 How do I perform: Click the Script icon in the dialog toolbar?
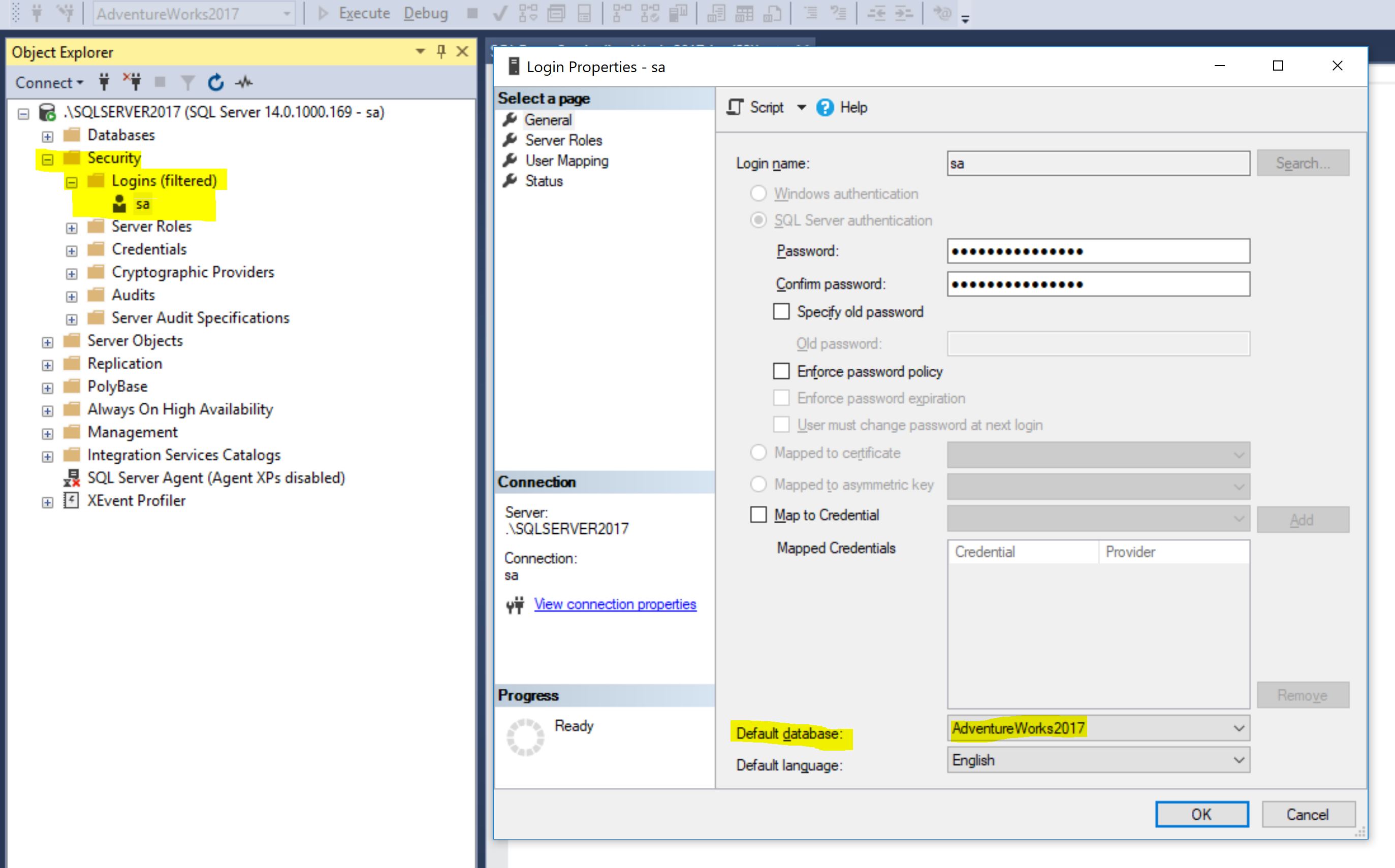click(x=736, y=107)
